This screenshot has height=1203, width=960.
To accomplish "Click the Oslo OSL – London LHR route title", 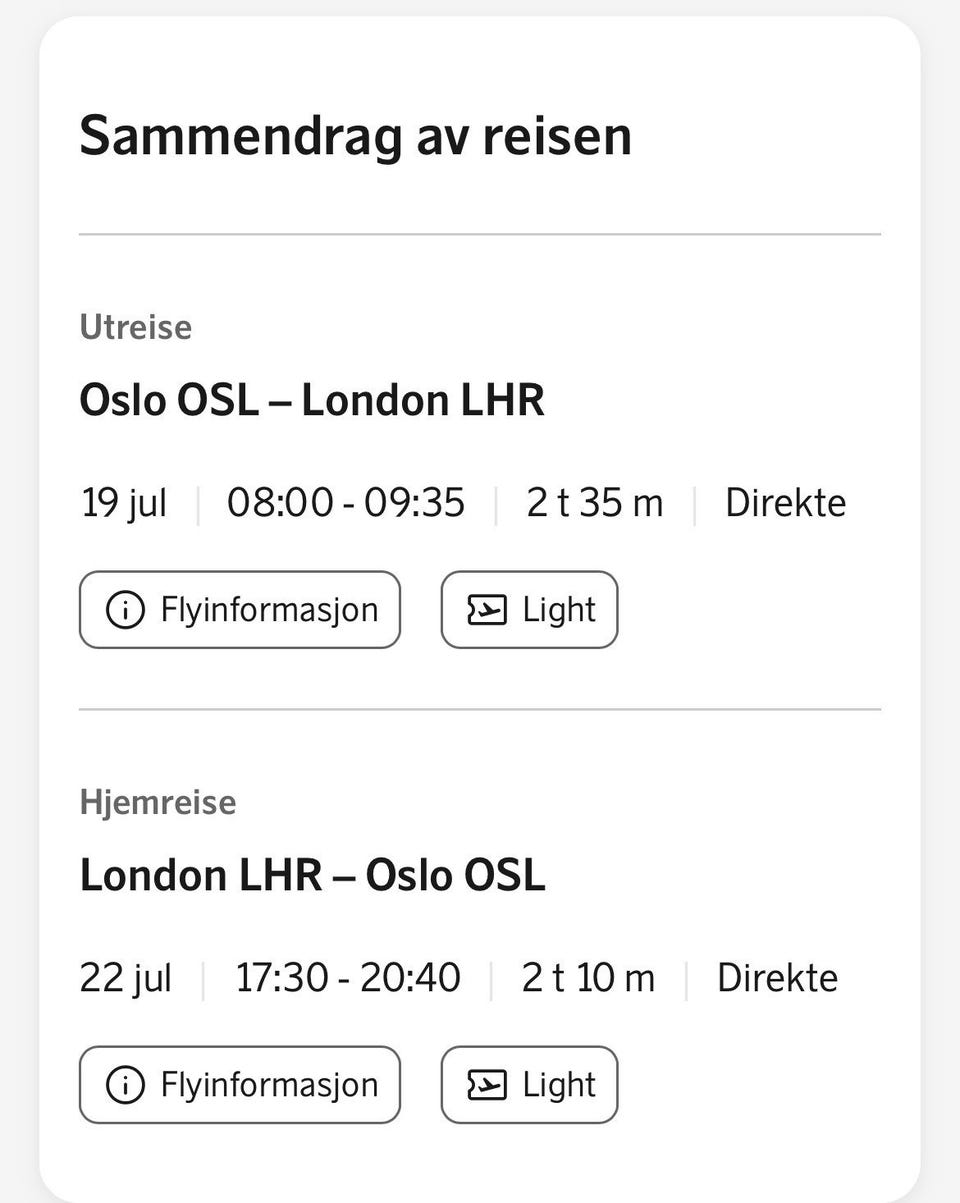I will [312, 400].
